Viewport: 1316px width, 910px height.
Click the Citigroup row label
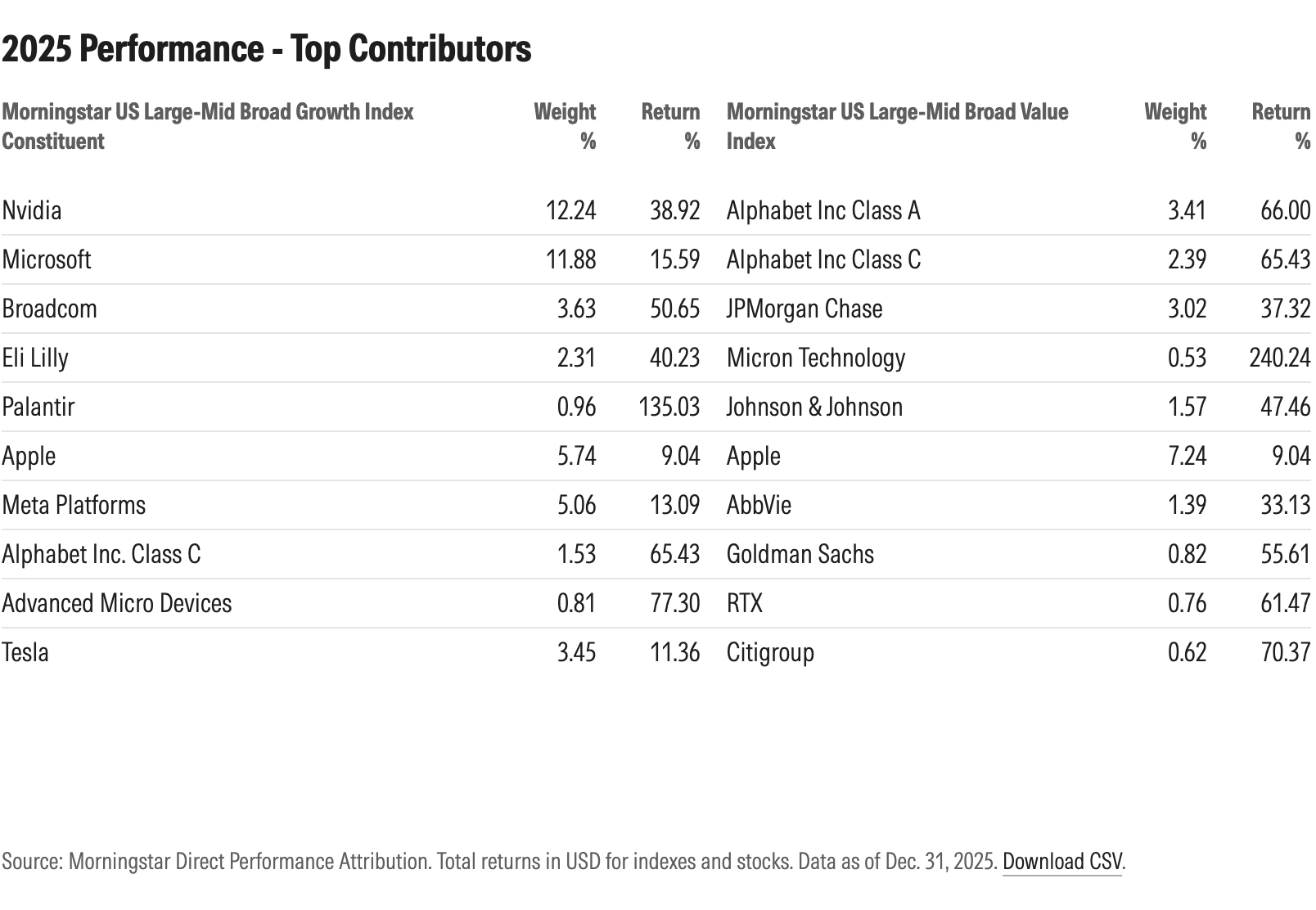pyautogui.click(x=770, y=652)
